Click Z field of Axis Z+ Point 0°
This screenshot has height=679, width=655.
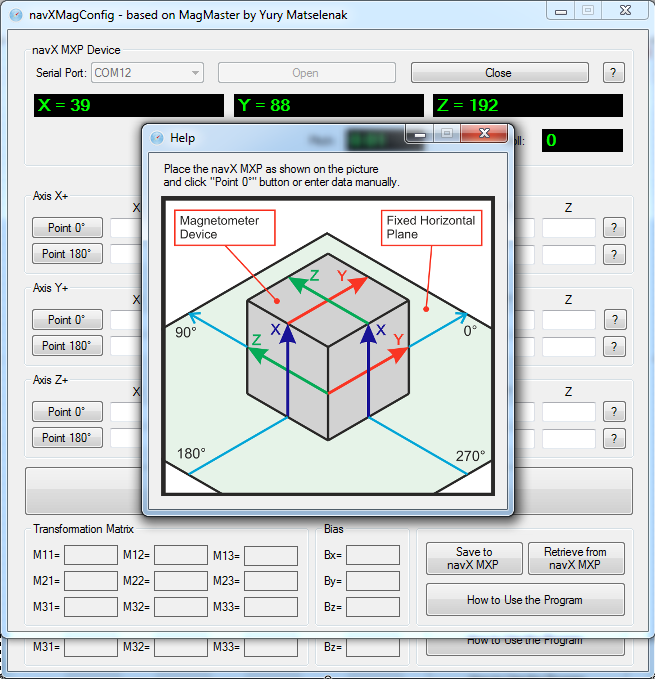[x=569, y=412]
